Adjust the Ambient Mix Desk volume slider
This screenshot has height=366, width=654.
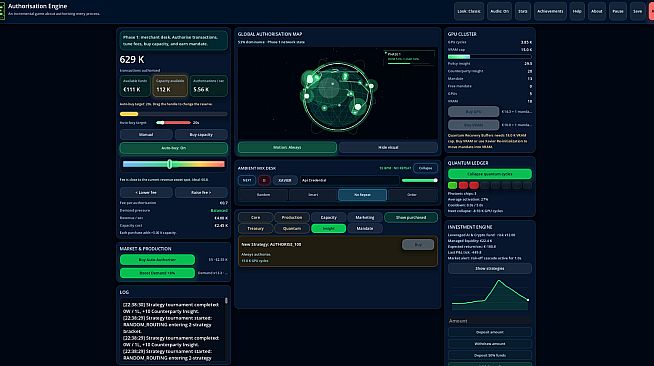[419, 180]
